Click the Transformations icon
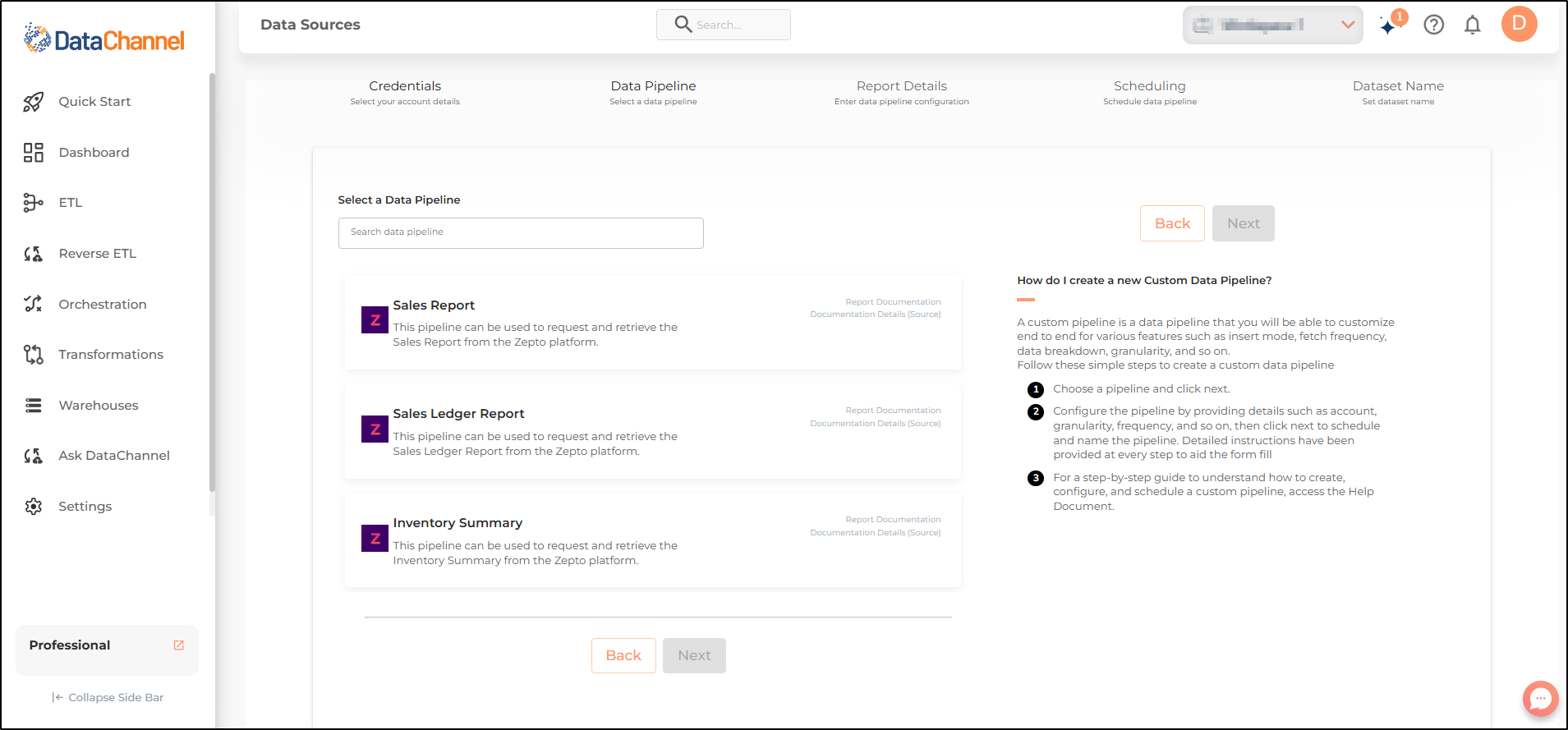 (33, 355)
